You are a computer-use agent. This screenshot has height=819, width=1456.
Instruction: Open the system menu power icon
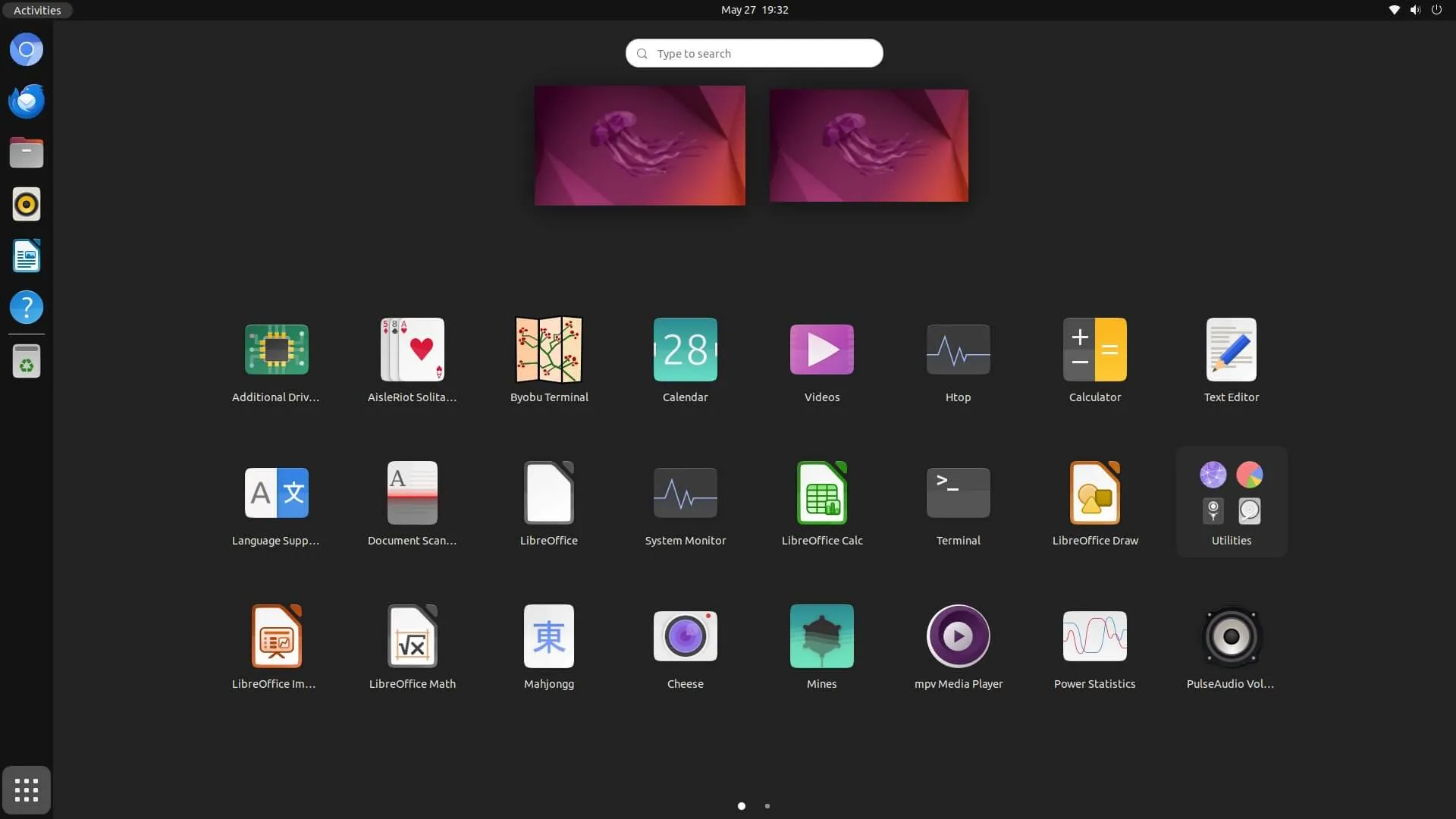click(1436, 10)
